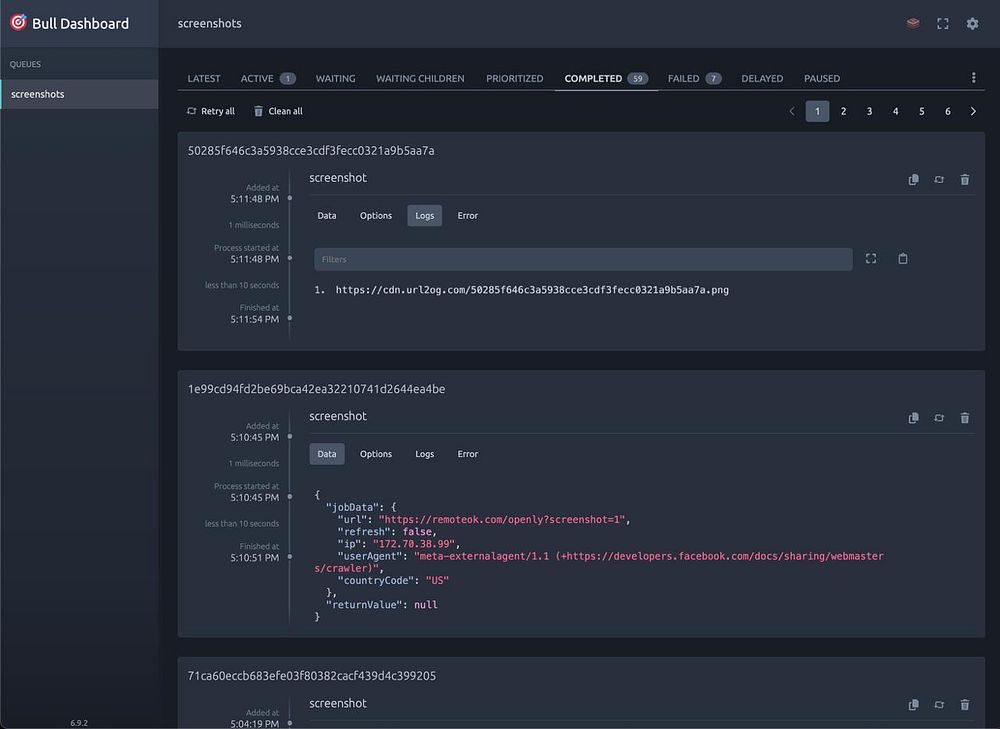The width and height of the screenshot is (1000, 729).
Task: Go to next page with right chevron
Action: (x=973, y=111)
